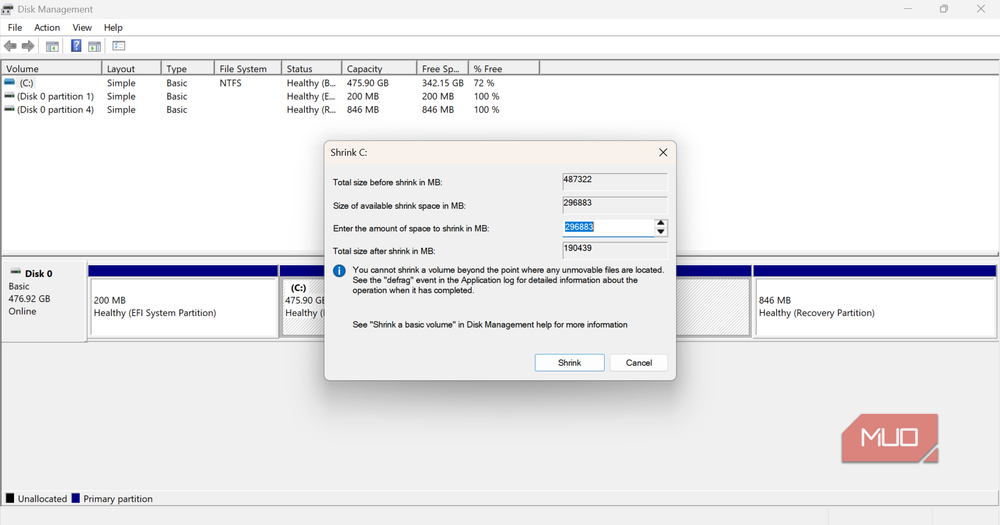1000x525 pixels.
Task: Open the Help toolbar icon
Action: point(76,46)
